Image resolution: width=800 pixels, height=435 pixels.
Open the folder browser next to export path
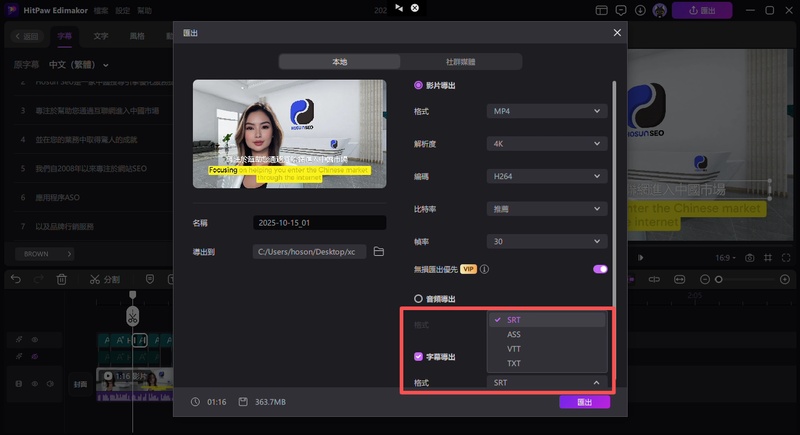[x=379, y=252]
